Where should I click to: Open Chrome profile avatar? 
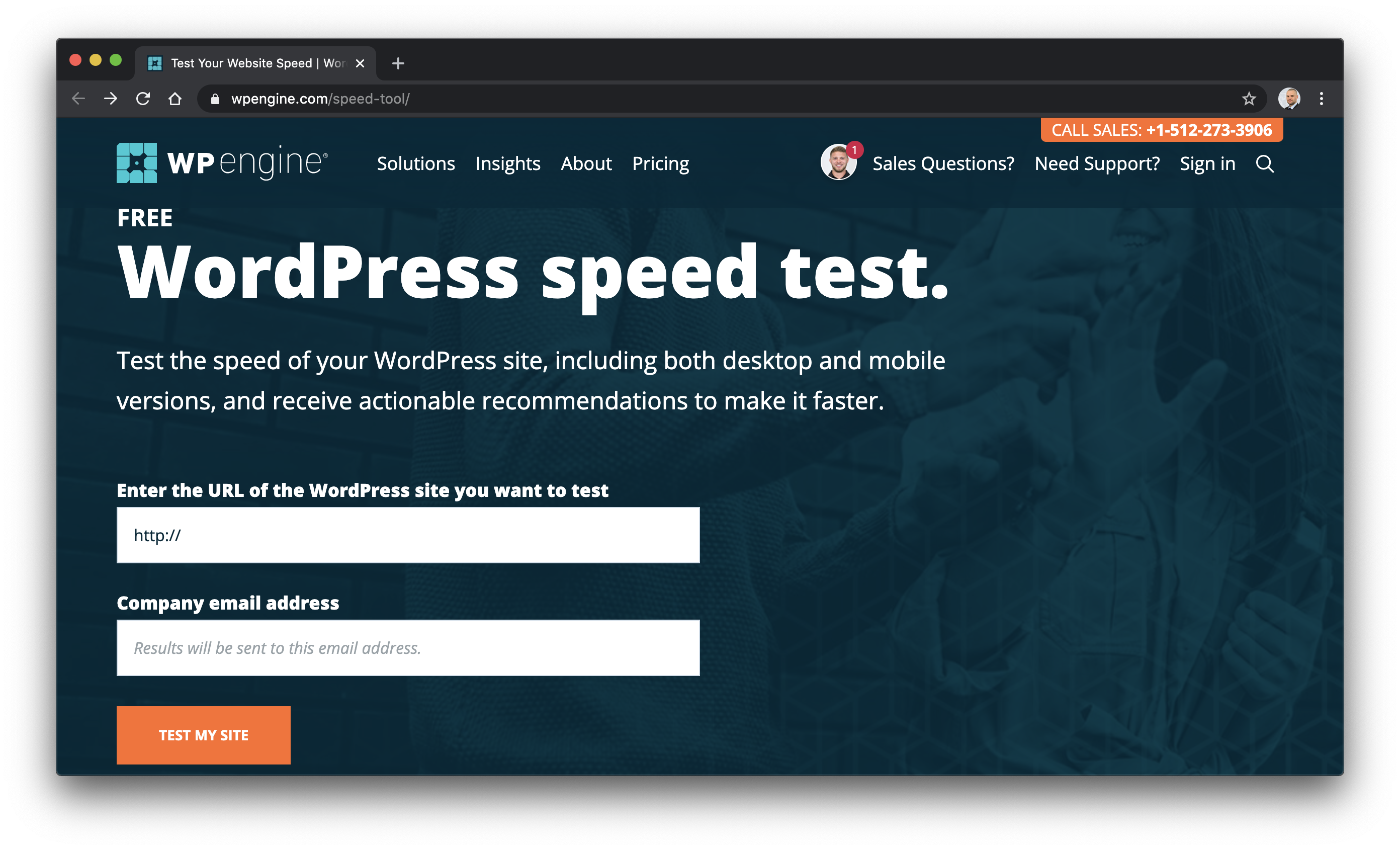tap(1289, 99)
